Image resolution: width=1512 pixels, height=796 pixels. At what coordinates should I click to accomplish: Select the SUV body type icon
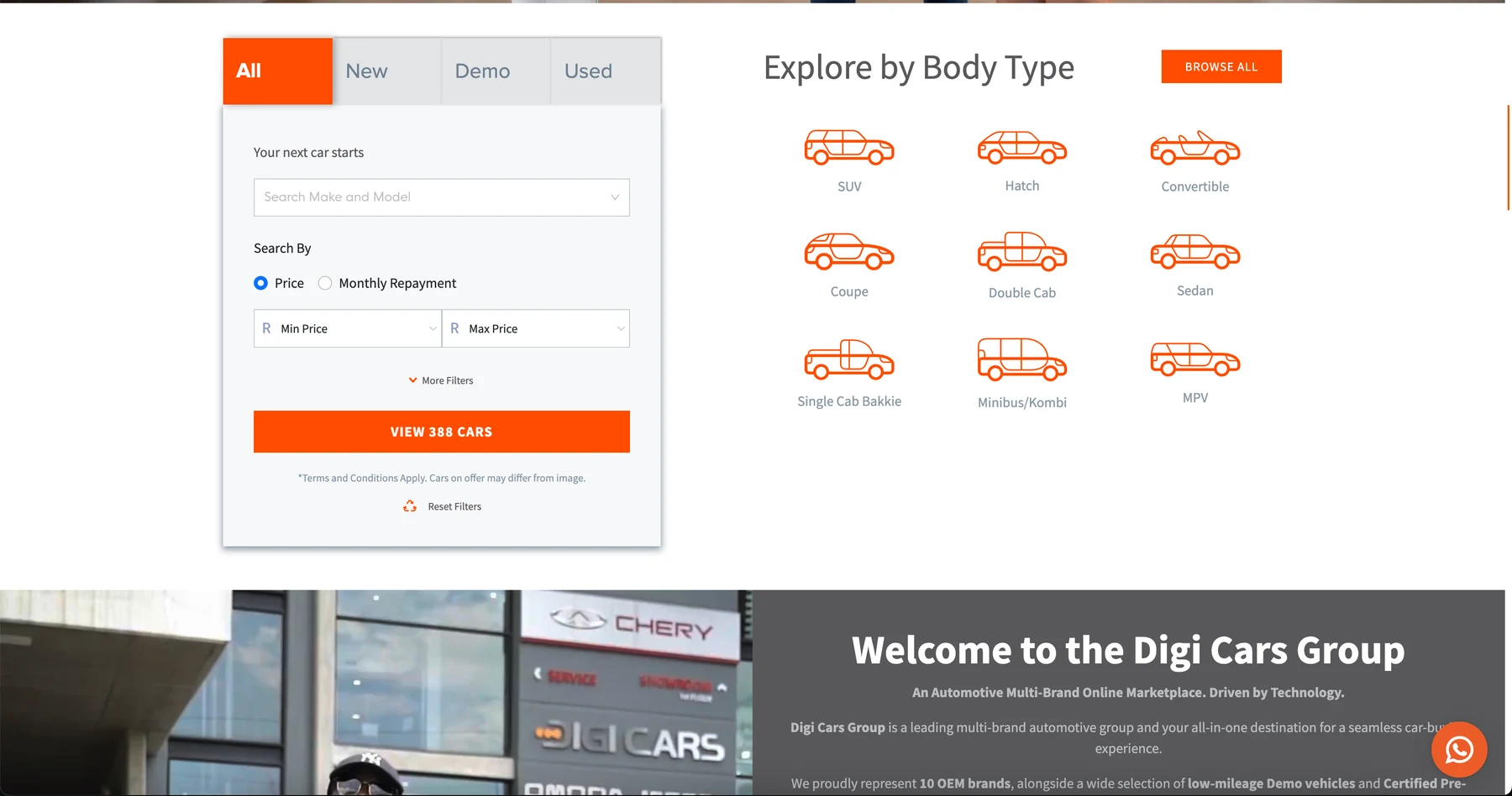coord(849,147)
